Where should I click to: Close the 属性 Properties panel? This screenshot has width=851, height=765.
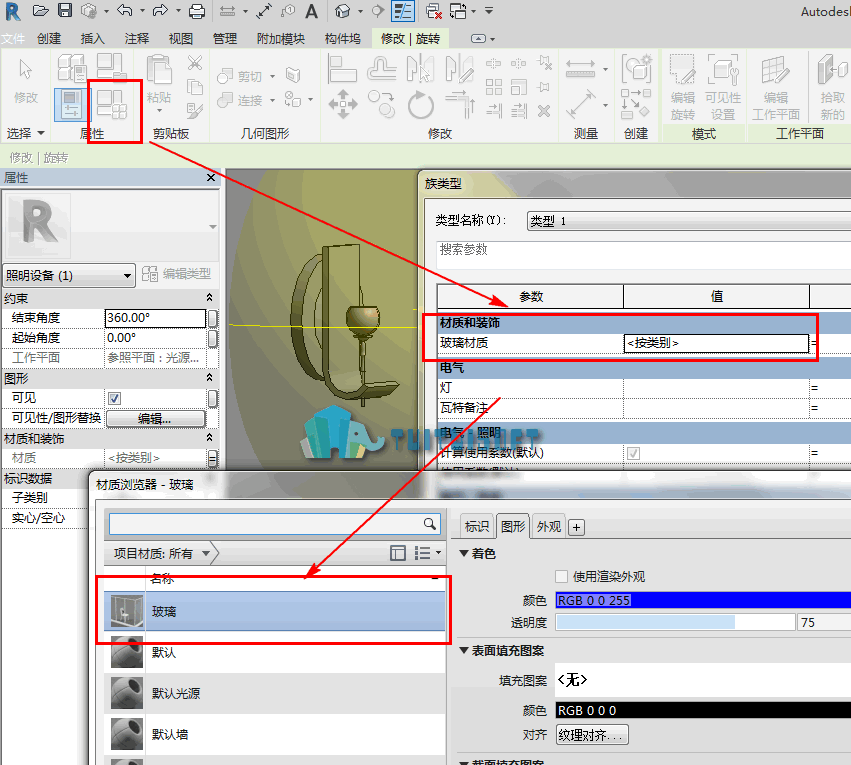coord(211,177)
